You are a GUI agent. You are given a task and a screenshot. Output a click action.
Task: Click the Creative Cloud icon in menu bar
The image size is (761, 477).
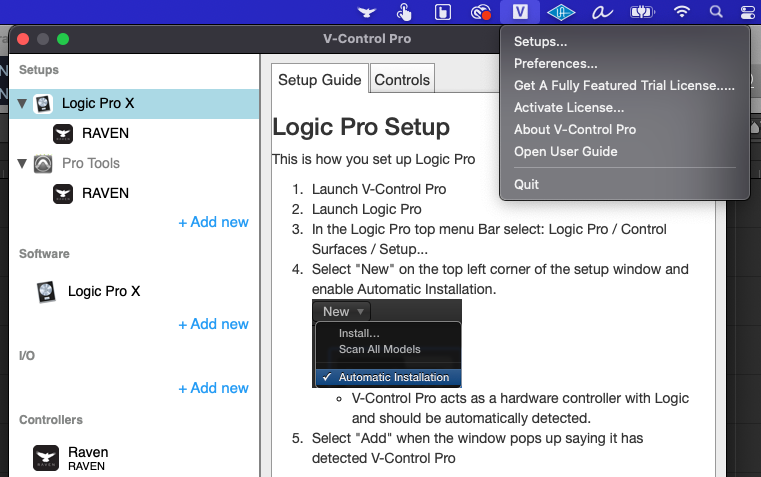point(480,12)
